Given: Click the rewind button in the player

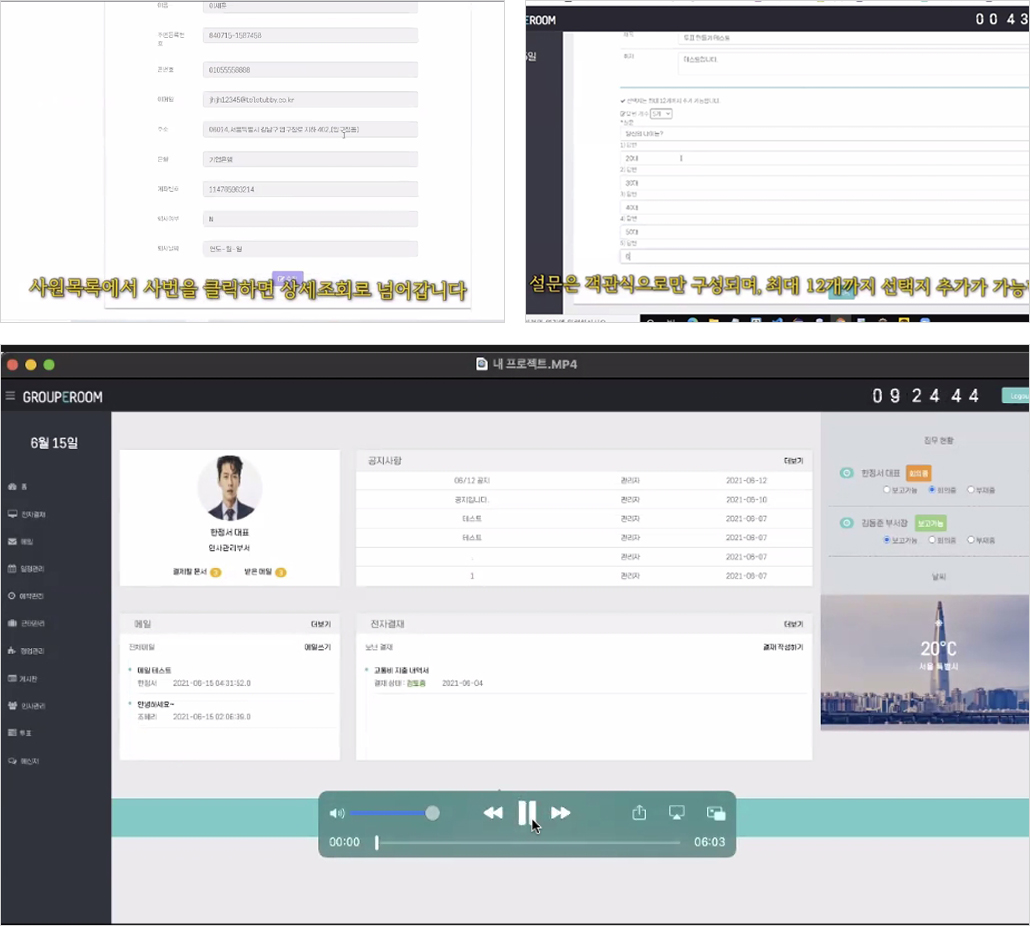Looking at the screenshot, I should point(493,813).
